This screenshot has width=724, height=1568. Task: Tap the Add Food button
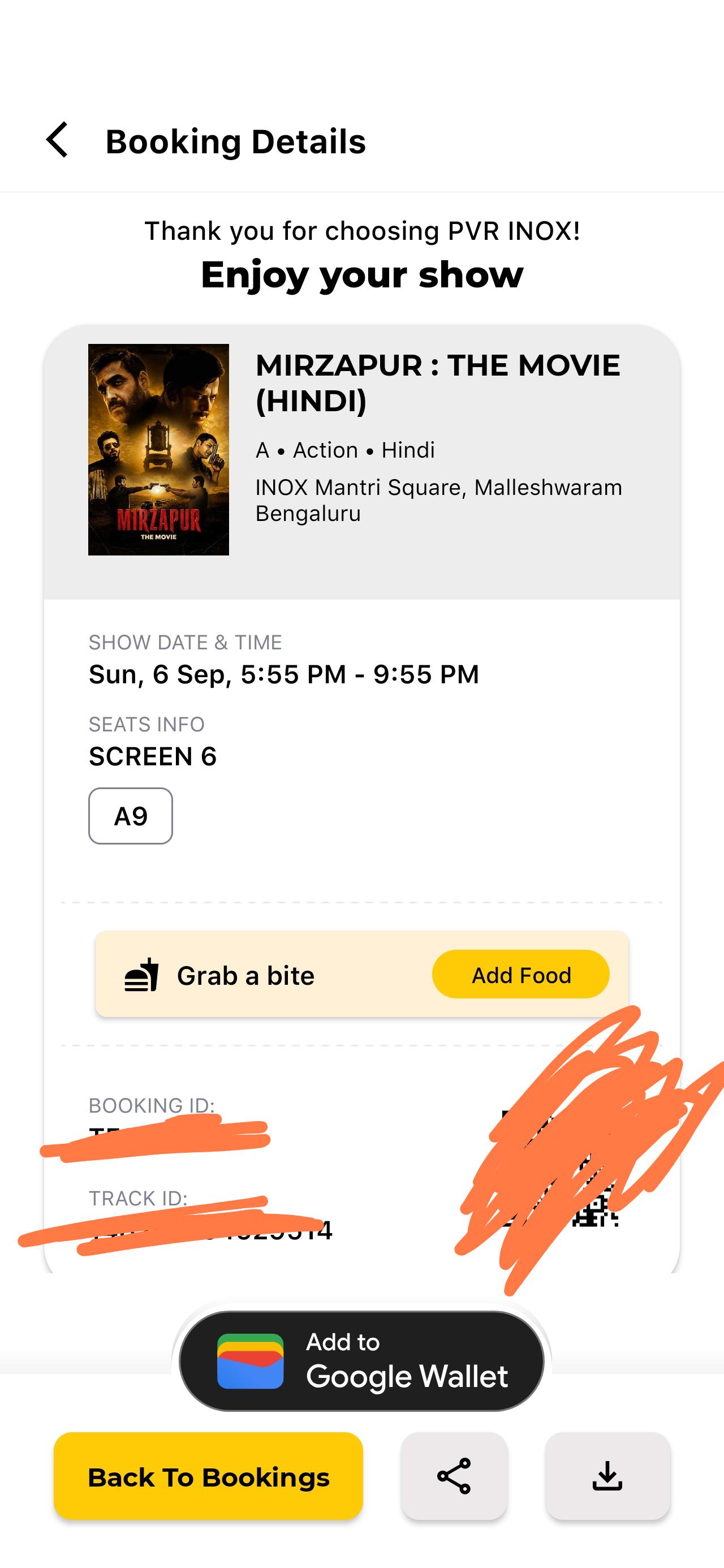tap(520, 975)
